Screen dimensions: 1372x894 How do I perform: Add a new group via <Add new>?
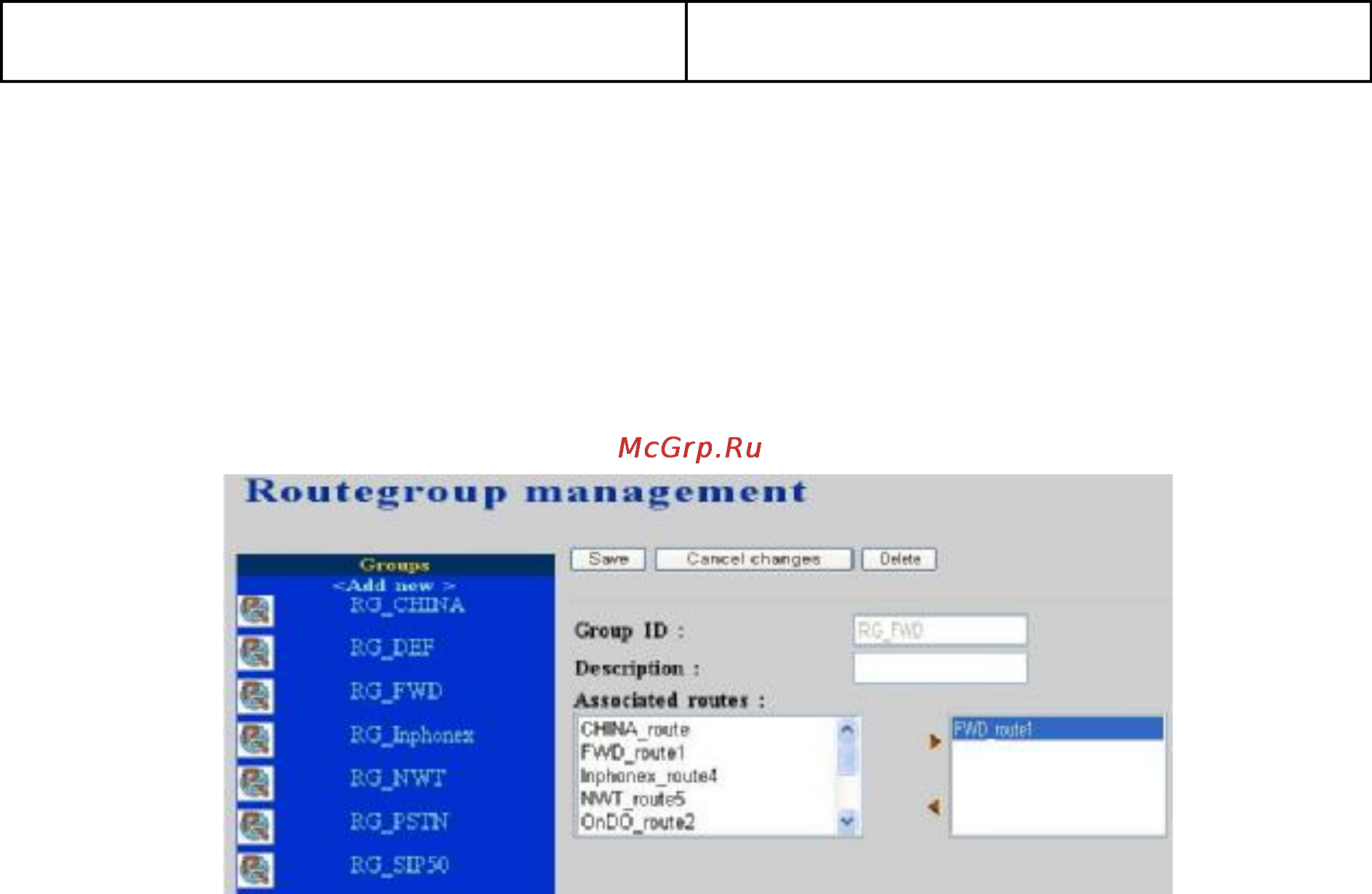pos(394,586)
